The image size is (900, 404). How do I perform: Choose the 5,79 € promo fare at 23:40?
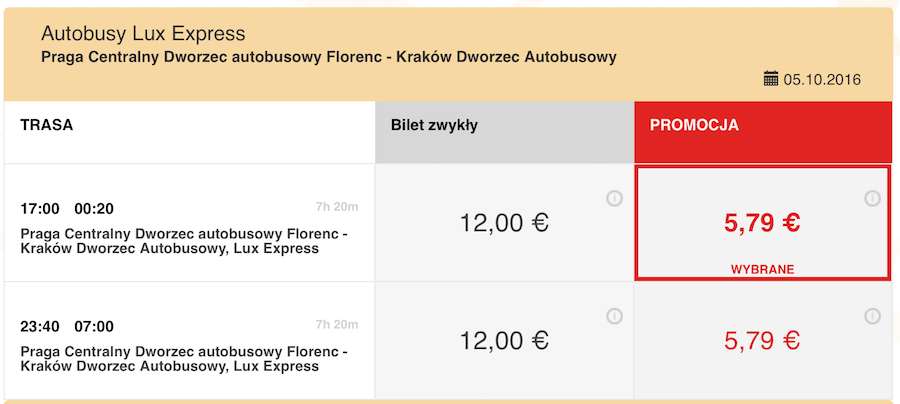point(762,340)
